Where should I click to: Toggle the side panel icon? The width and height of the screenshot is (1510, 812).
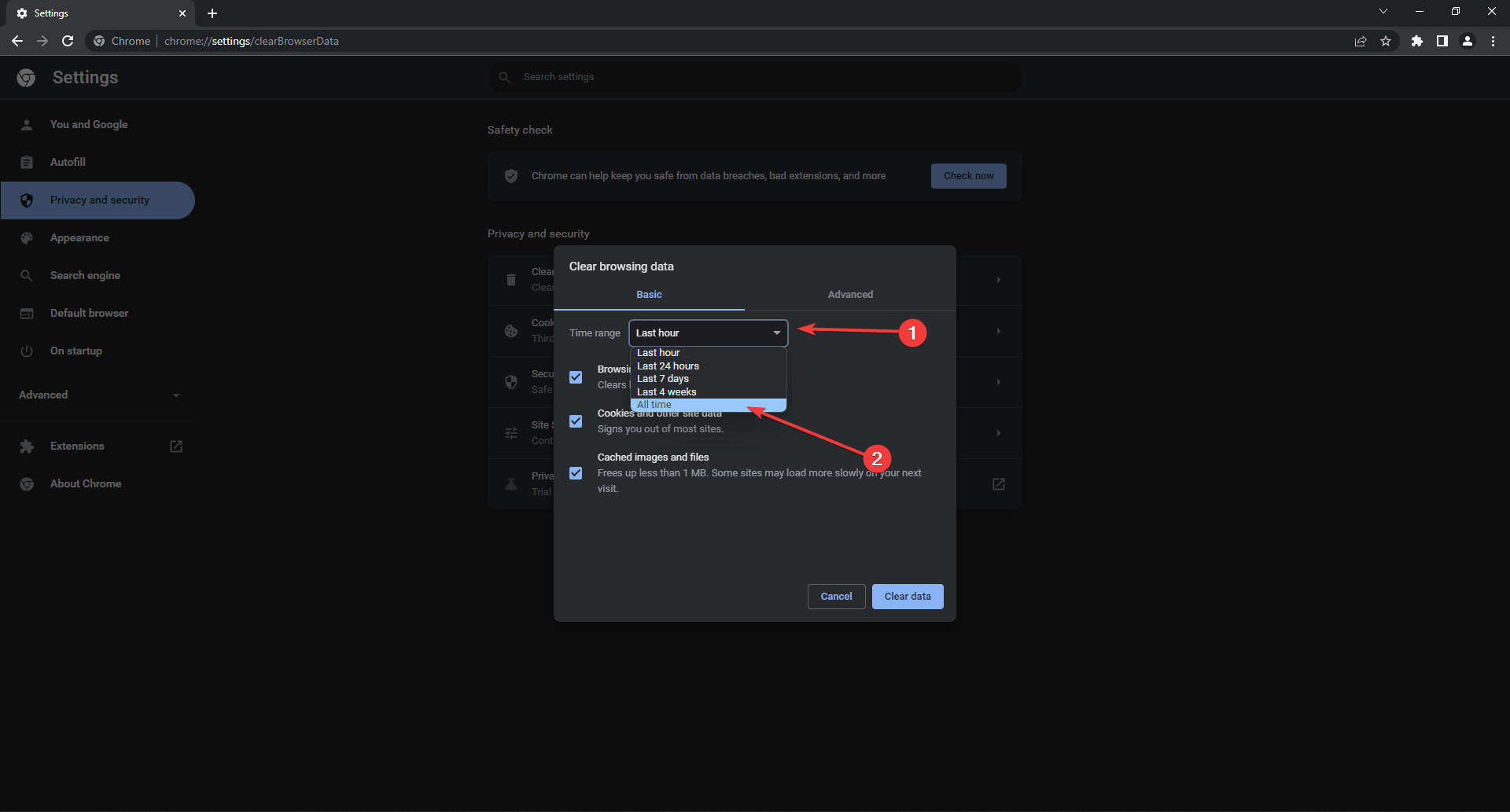point(1442,41)
